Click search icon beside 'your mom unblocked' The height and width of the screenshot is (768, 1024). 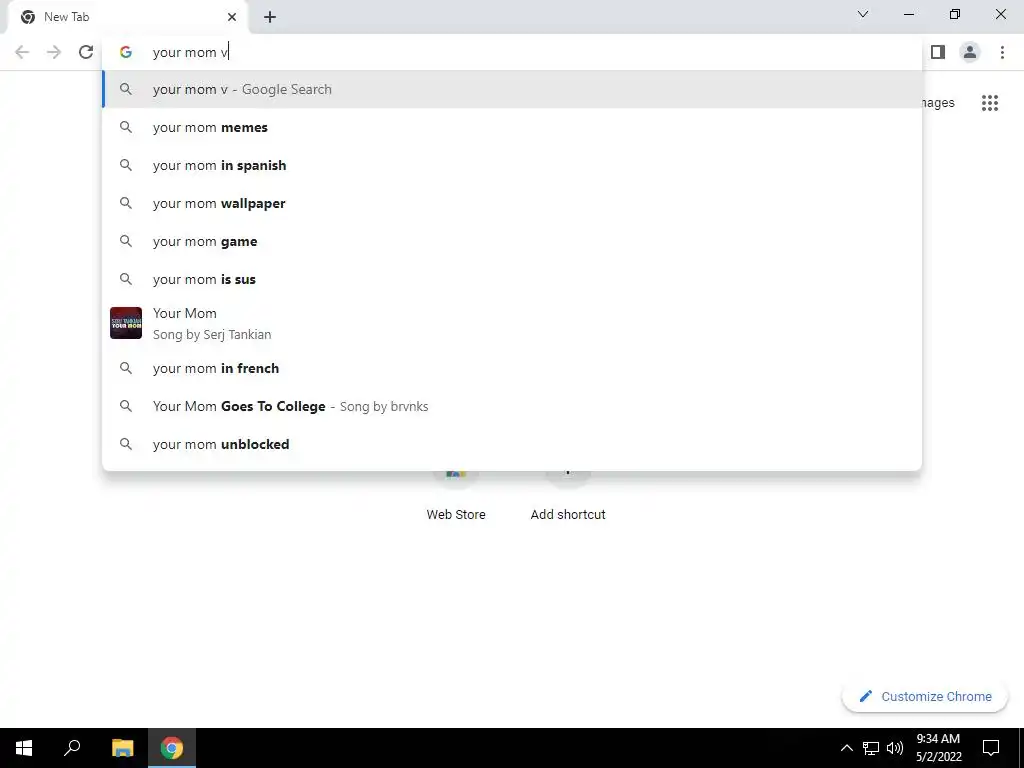pyautogui.click(x=126, y=444)
